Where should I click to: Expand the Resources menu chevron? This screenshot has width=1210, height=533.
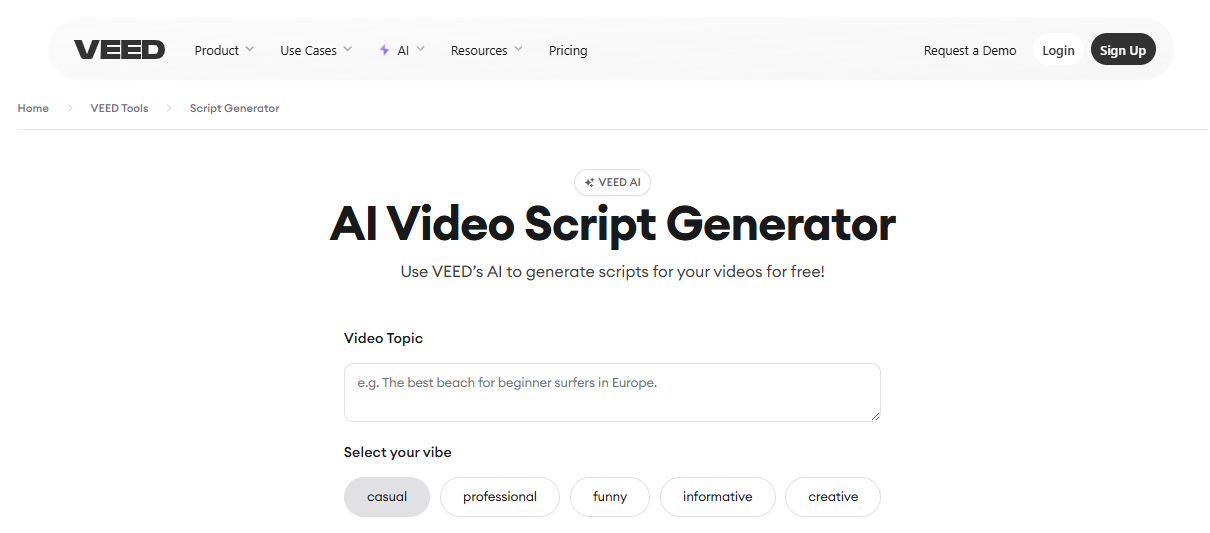point(518,49)
